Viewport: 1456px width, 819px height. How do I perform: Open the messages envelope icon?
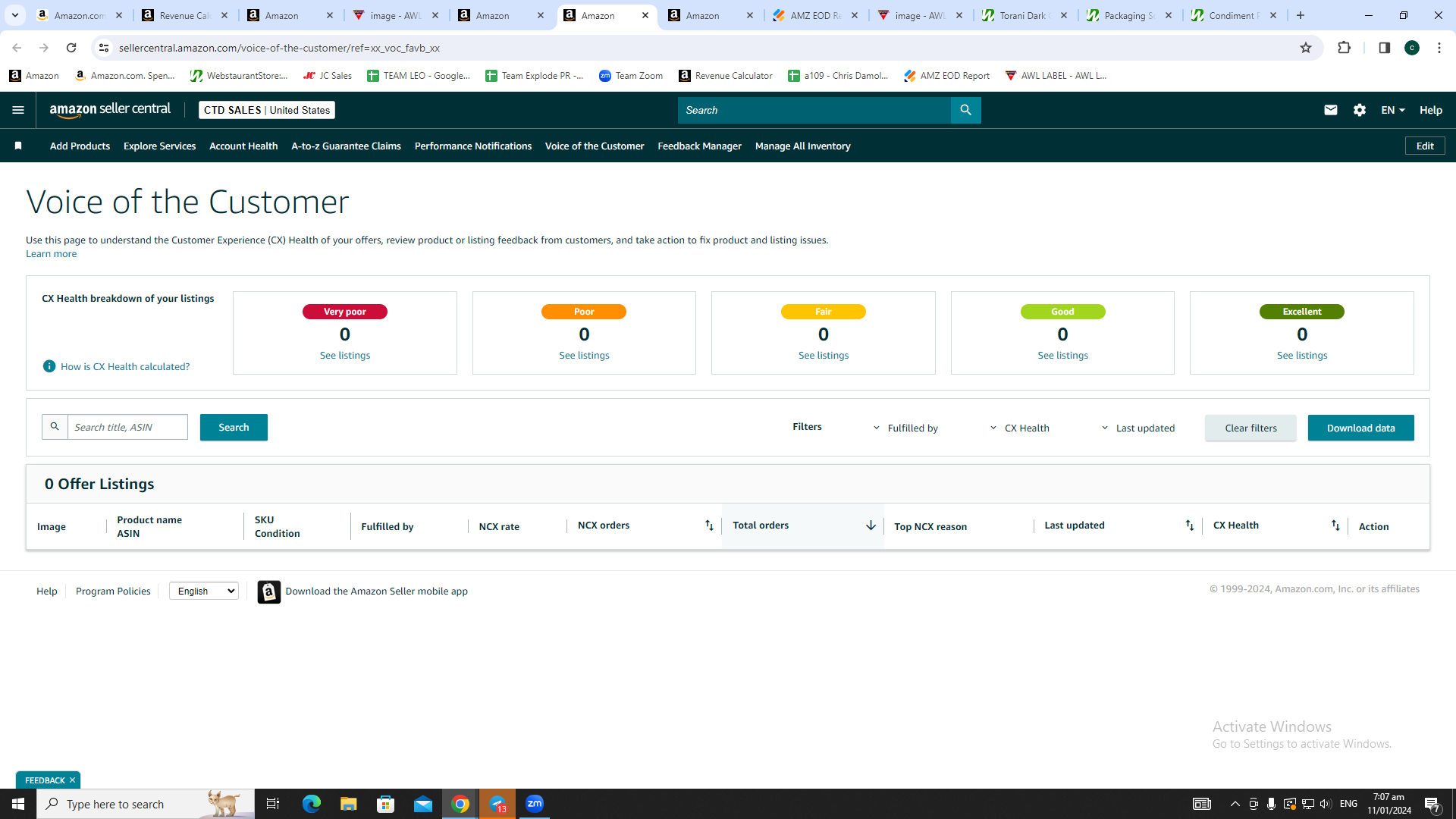(1330, 110)
